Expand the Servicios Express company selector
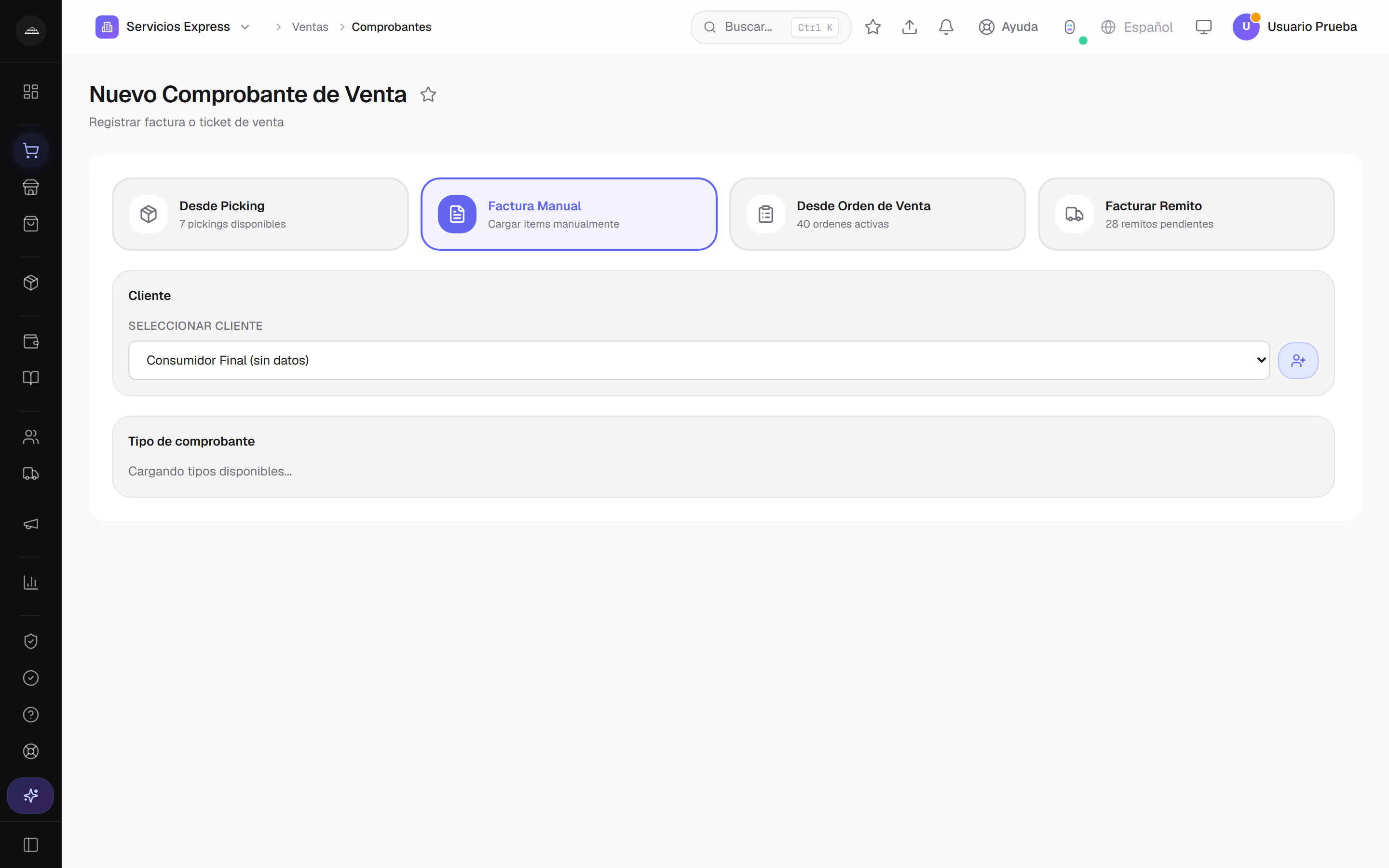 (x=173, y=27)
